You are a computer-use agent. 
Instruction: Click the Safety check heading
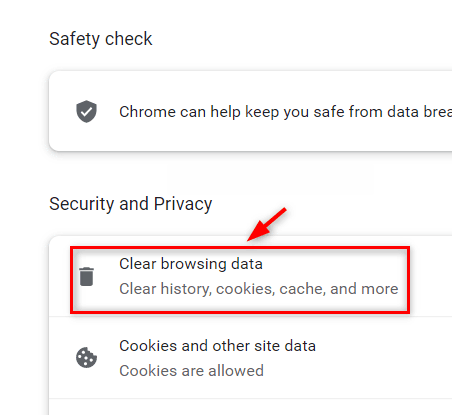101,39
